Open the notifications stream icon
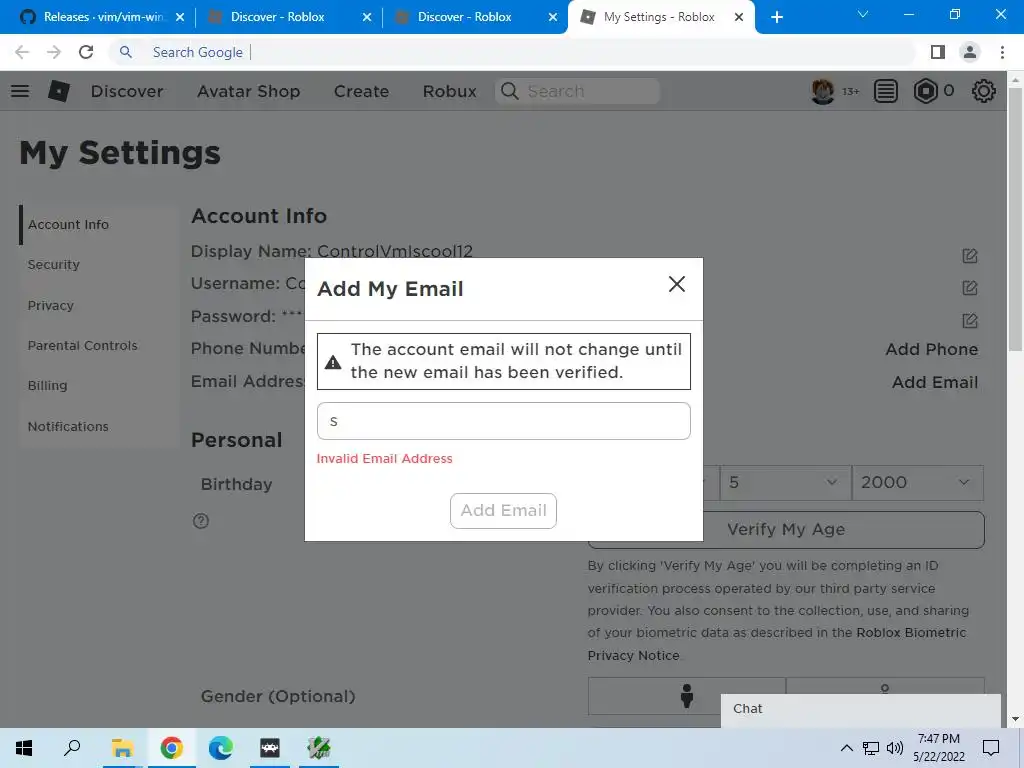Viewport: 1024px width, 768px height. pyautogui.click(x=885, y=91)
